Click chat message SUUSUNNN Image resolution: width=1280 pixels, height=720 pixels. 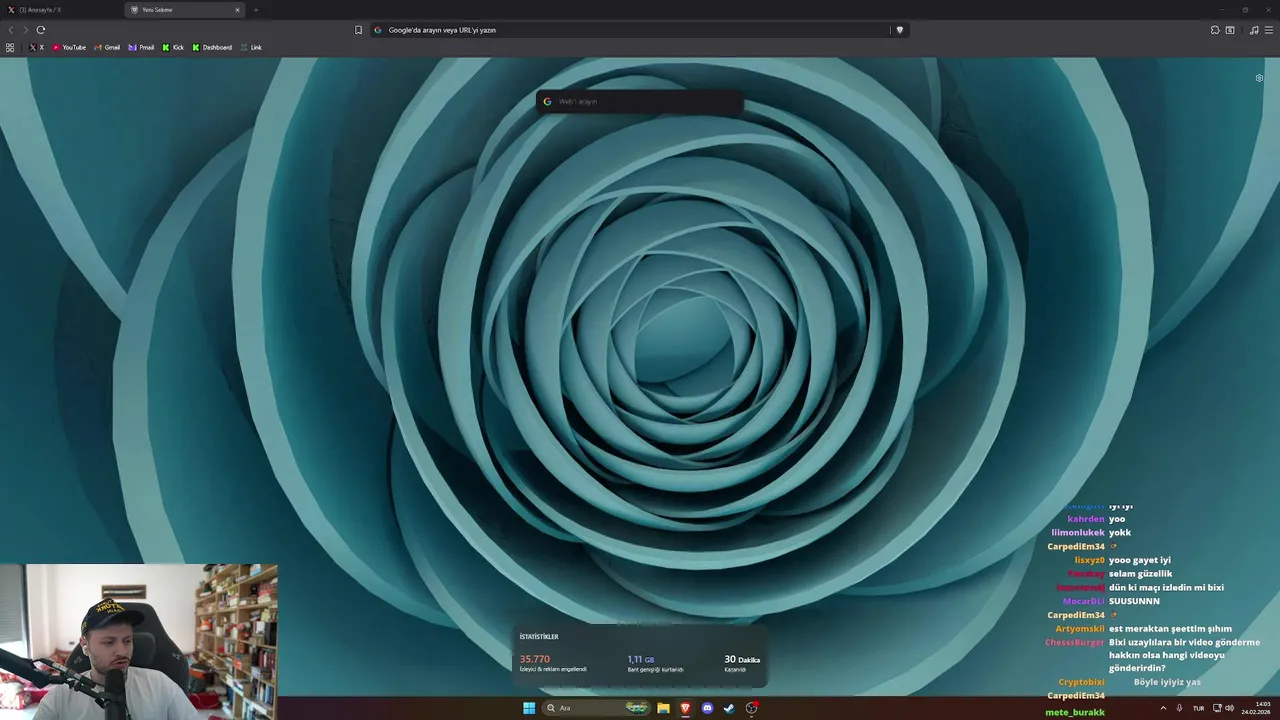tap(1134, 601)
